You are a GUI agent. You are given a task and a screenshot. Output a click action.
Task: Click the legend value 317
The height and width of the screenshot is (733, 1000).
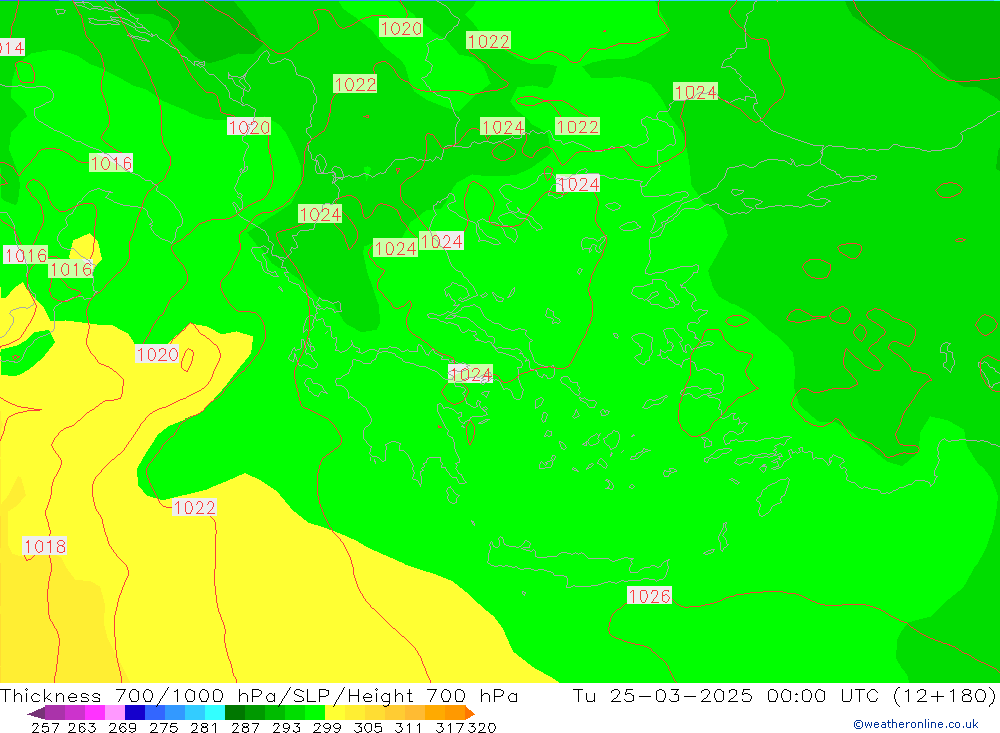(450, 727)
